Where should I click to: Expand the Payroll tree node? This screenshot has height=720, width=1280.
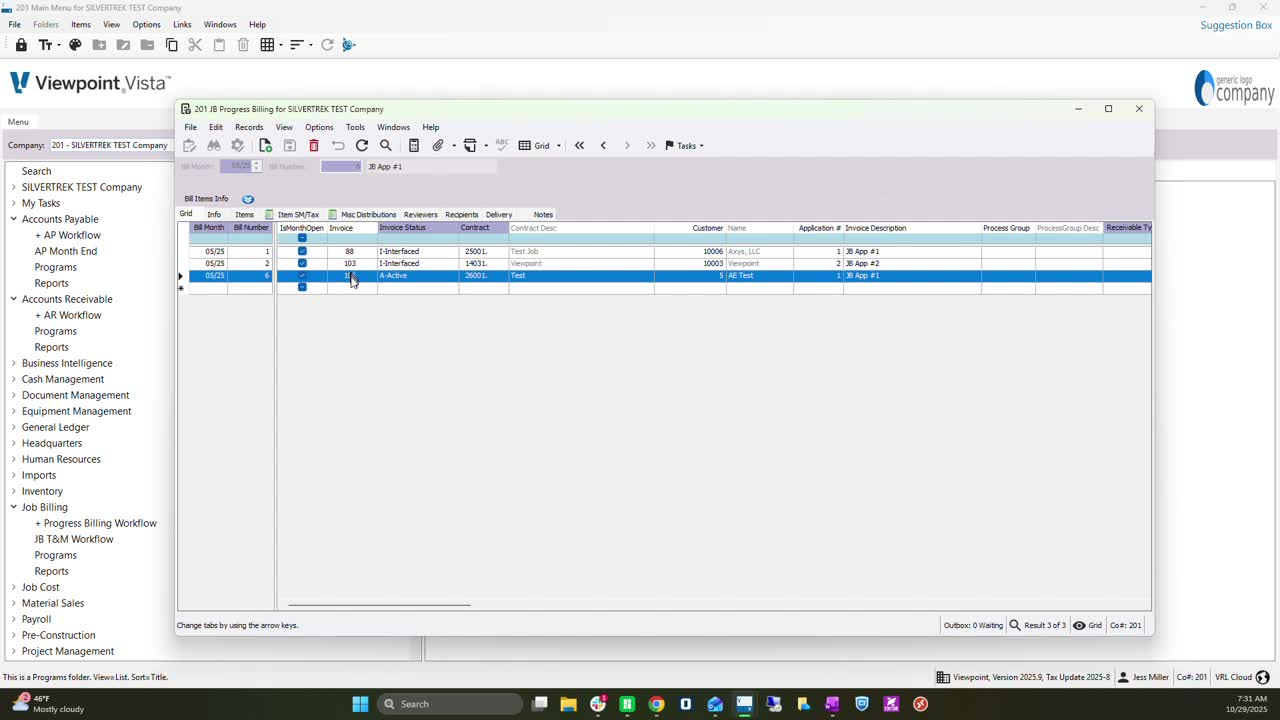[14, 619]
